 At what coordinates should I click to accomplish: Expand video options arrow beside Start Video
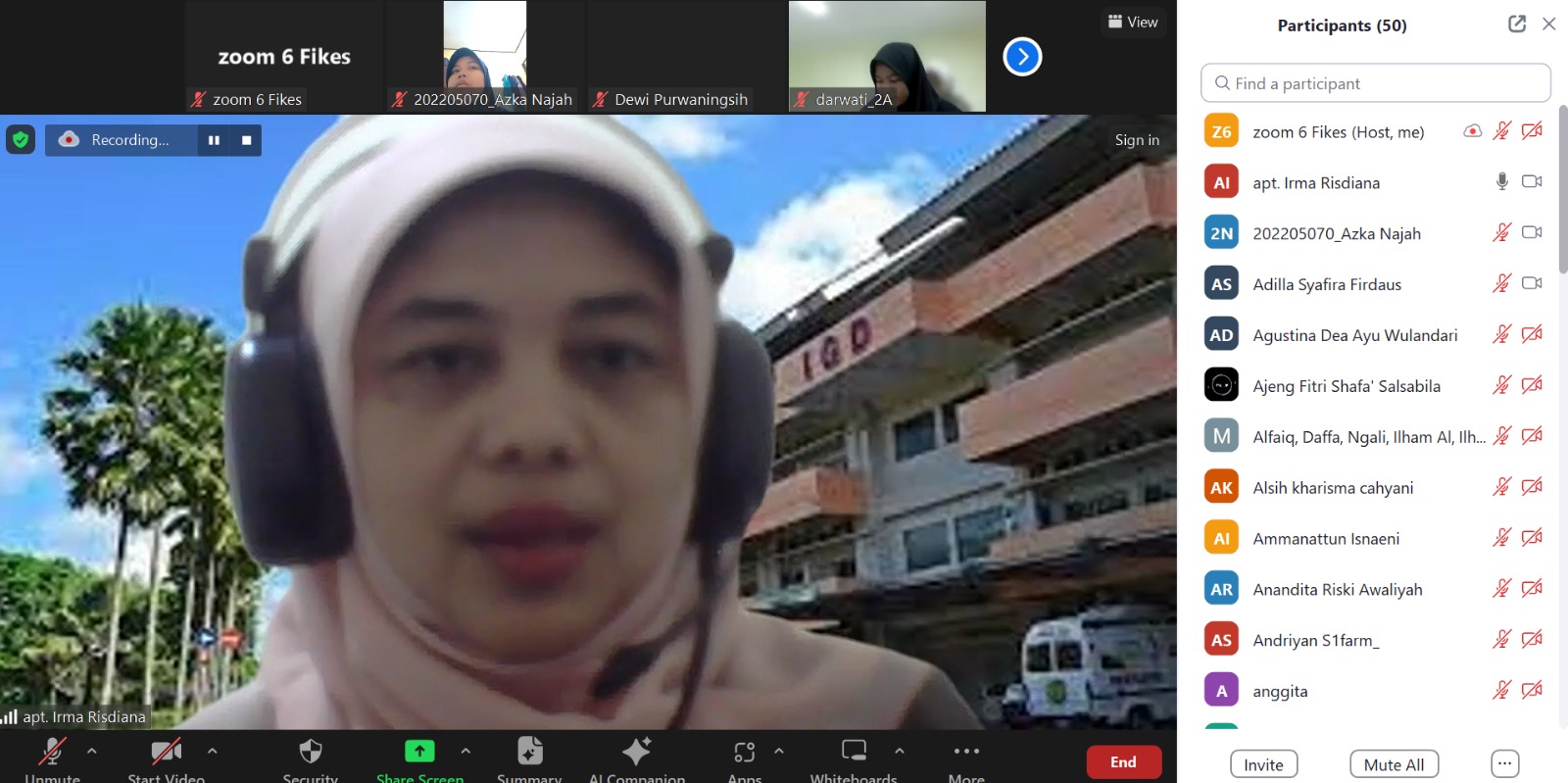coord(212,751)
